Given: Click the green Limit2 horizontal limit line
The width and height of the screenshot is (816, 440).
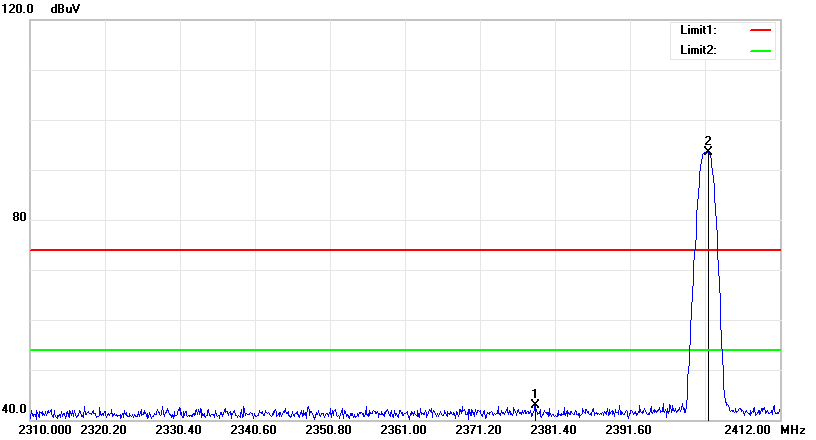Looking at the screenshot, I should [x=405, y=350].
